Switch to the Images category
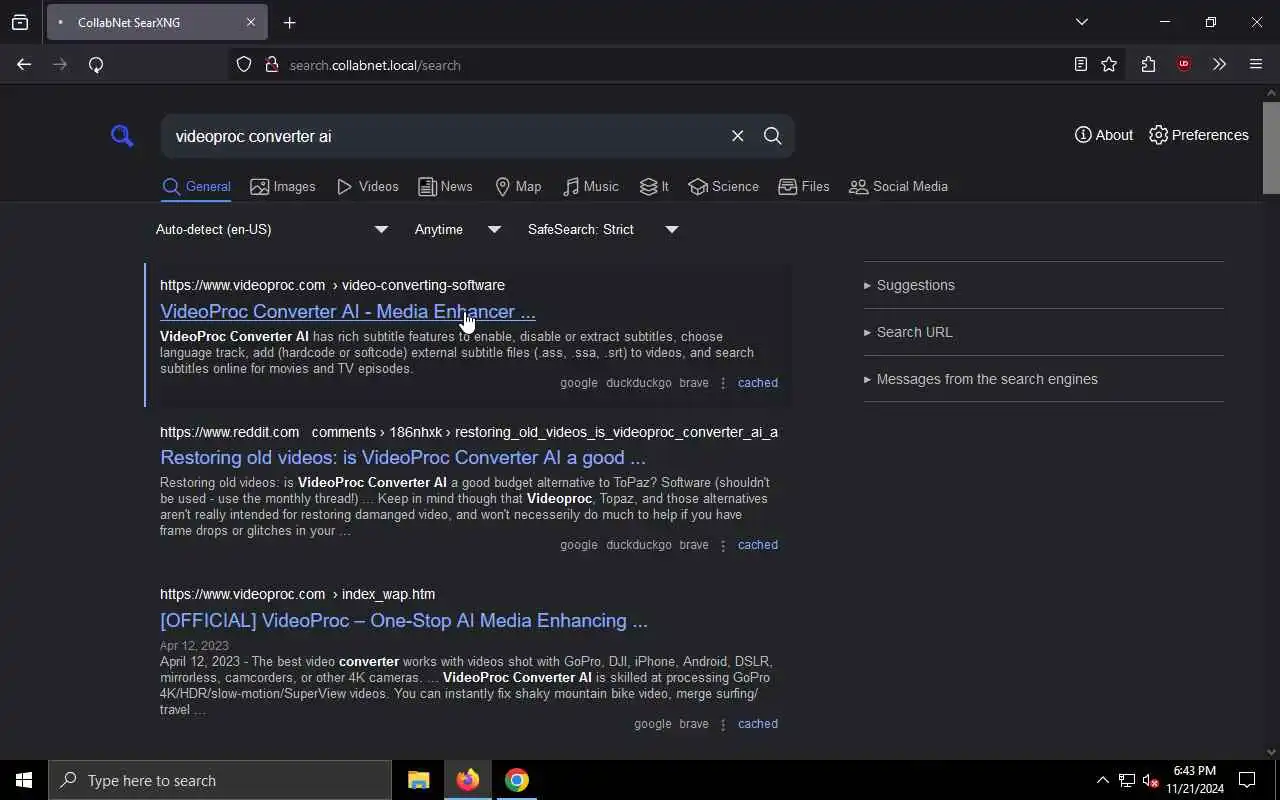Viewport: 1280px width, 800px height. click(283, 187)
